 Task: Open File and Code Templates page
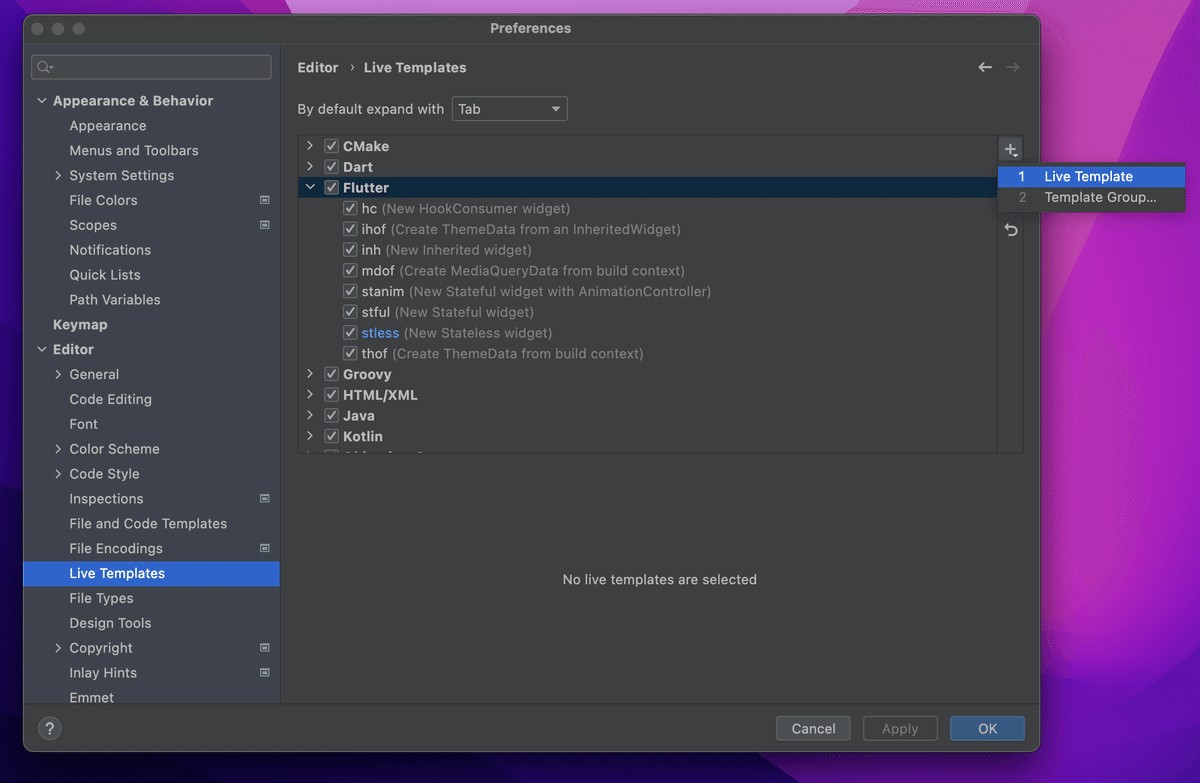point(148,524)
